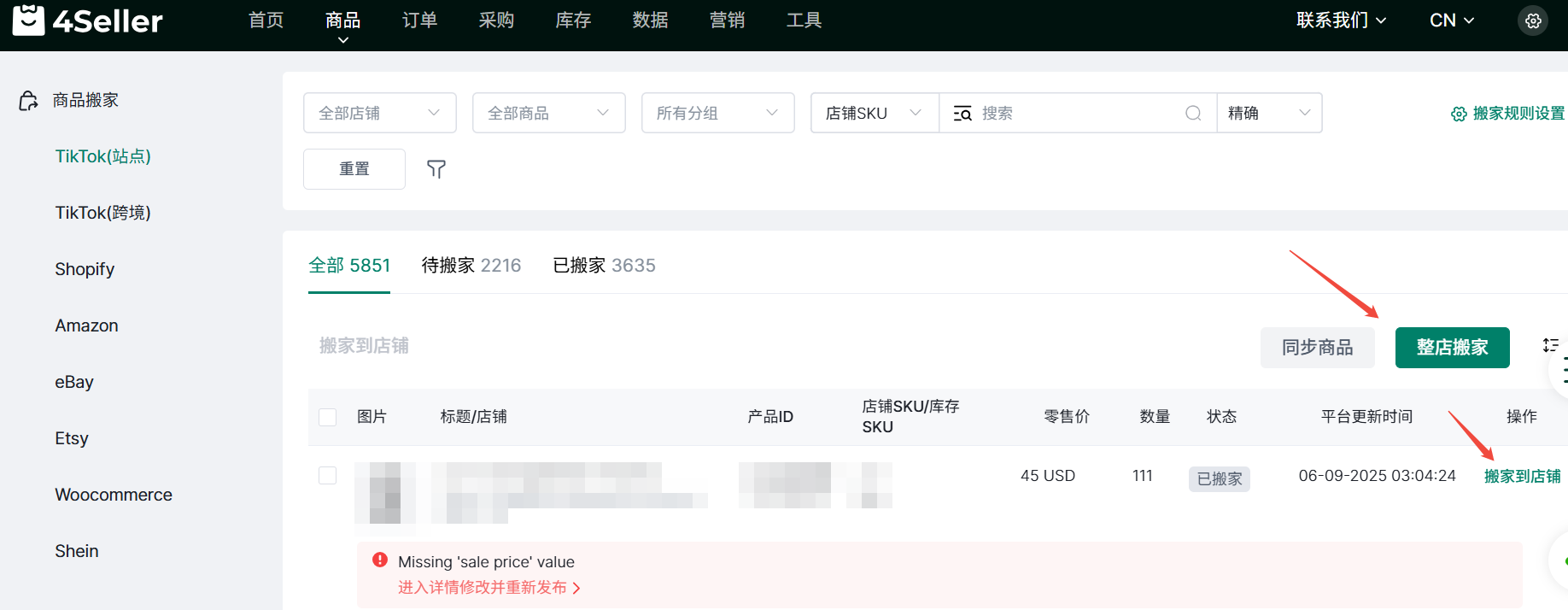
Task: Click the magnifier search icon
Action: pos(1193,114)
